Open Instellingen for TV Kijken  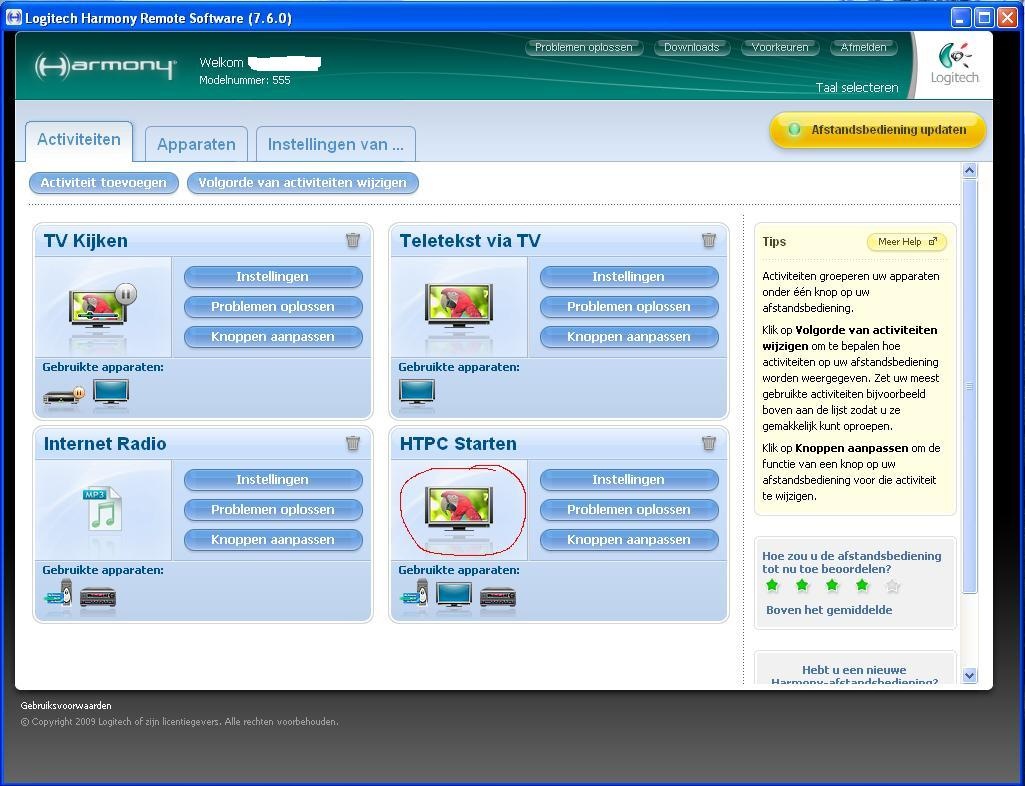point(273,277)
